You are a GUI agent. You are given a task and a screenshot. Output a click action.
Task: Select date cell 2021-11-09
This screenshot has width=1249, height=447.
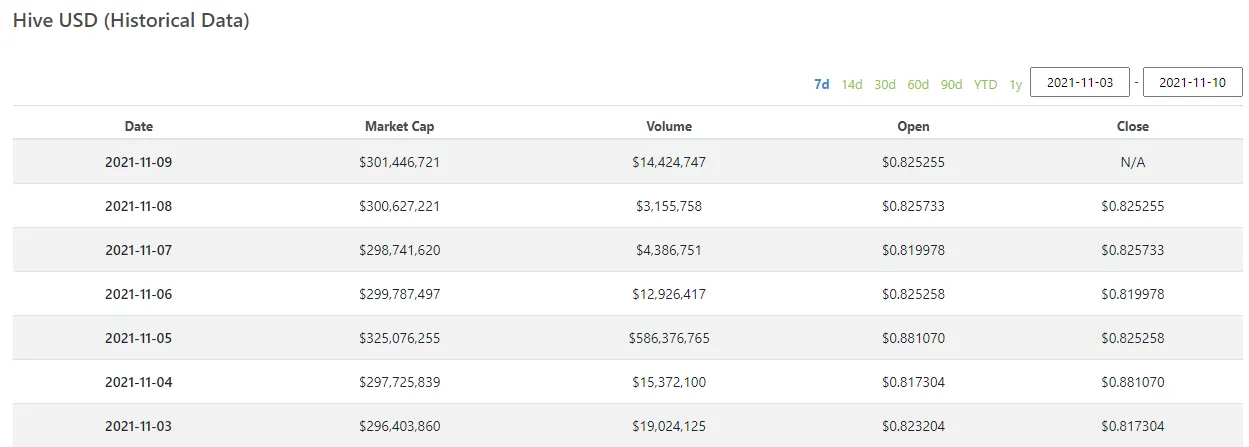click(x=139, y=162)
